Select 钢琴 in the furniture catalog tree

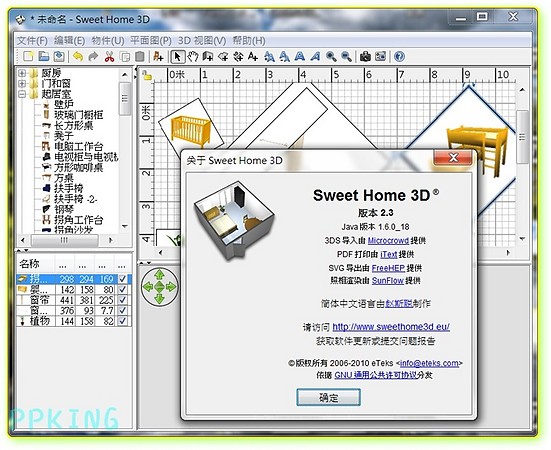pos(64,209)
